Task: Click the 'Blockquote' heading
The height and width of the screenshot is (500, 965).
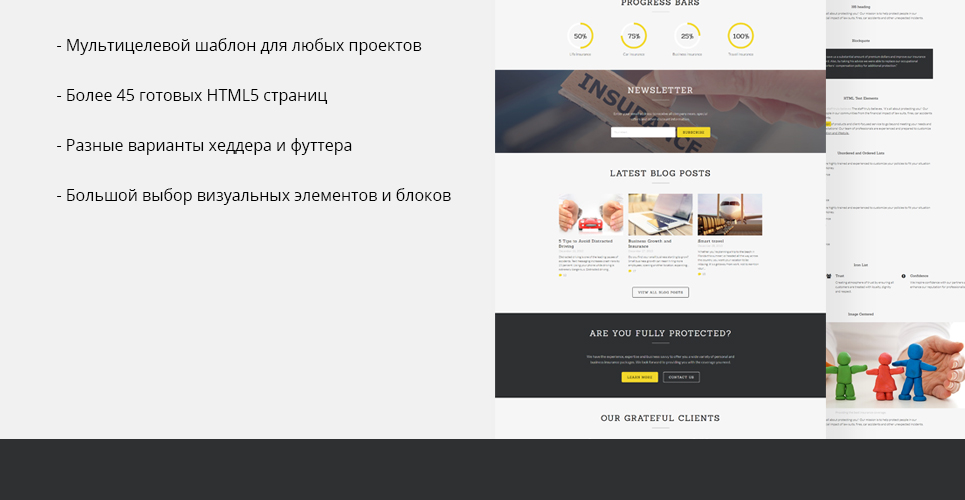Action: 861,41
